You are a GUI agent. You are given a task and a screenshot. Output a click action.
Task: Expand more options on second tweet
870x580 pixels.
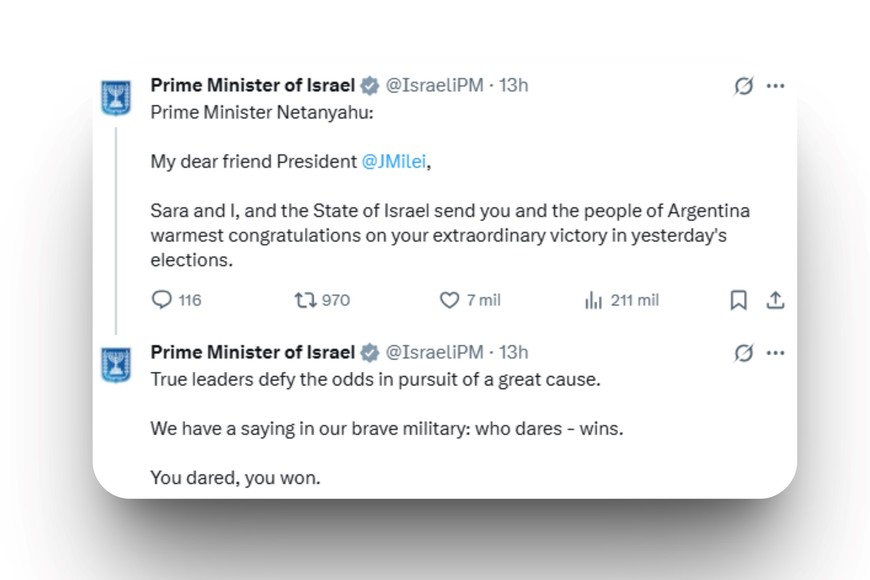click(x=775, y=353)
